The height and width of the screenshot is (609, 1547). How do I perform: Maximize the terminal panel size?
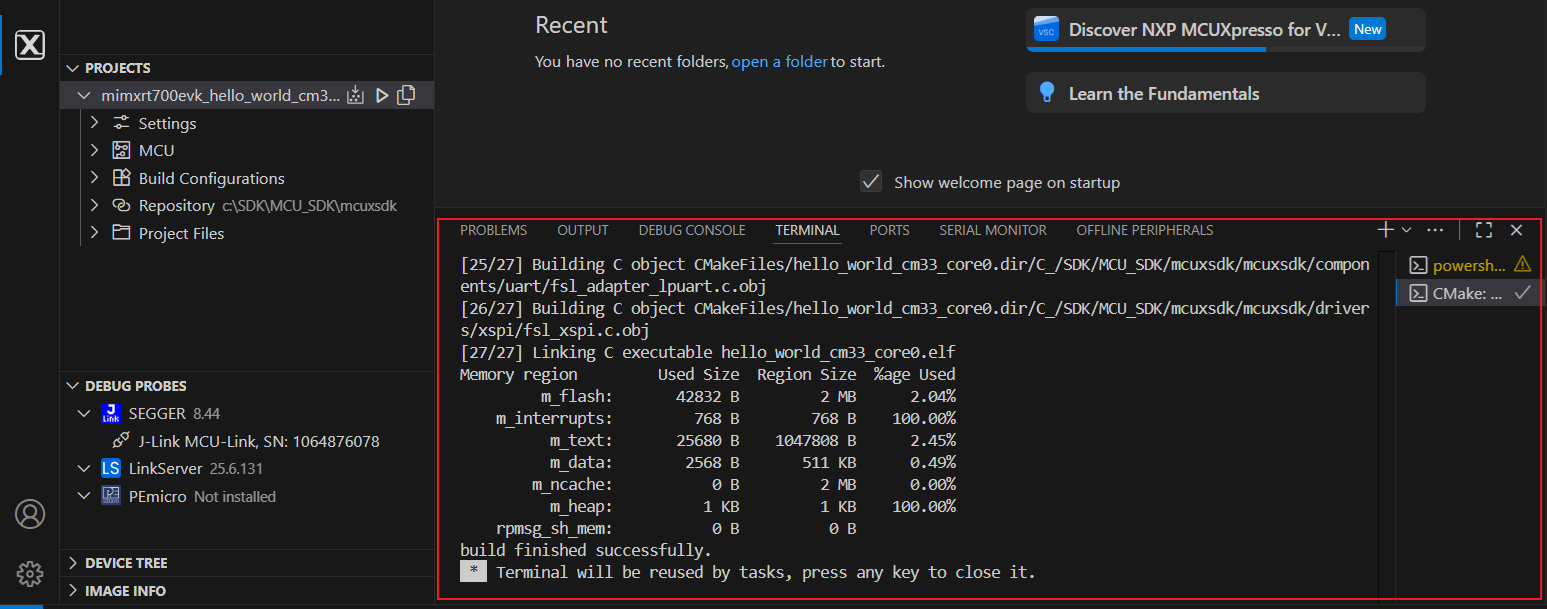(1484, 230)
